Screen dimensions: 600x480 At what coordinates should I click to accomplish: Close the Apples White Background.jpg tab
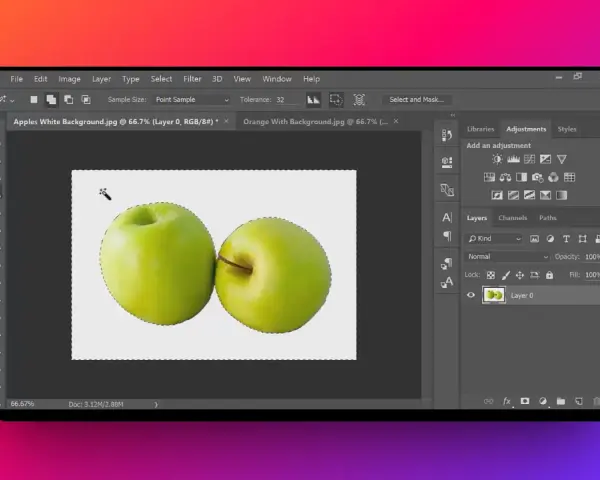(x=226, y=121)
